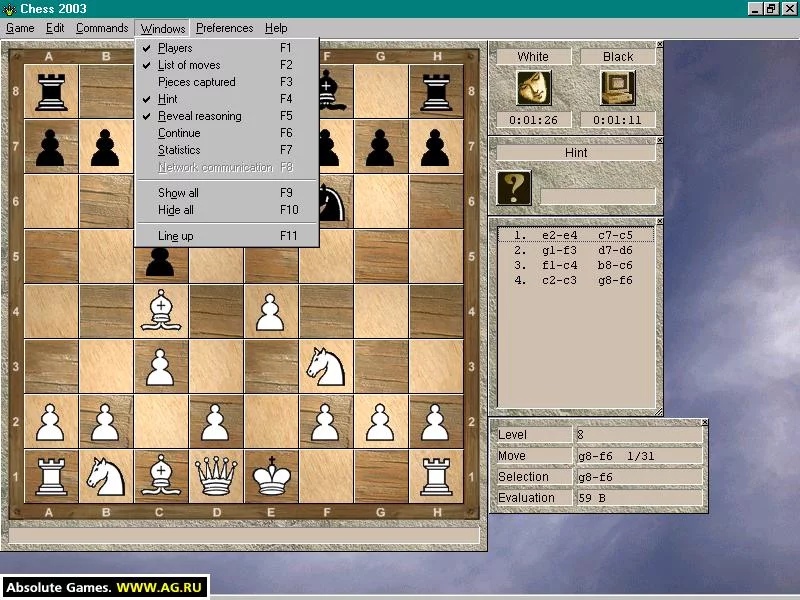Image resolution: width=800 pixels, height=600 pixels.
Task: Click the White player portrait
Action: pos(534,88)
